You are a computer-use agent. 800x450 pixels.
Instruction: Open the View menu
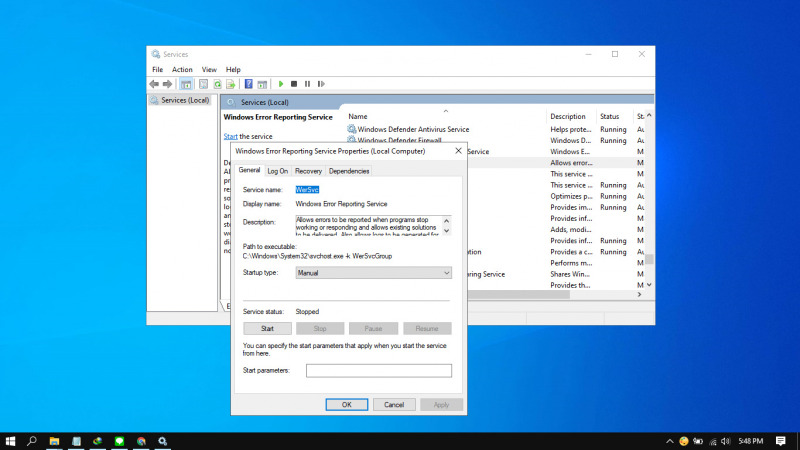(209, 69)
